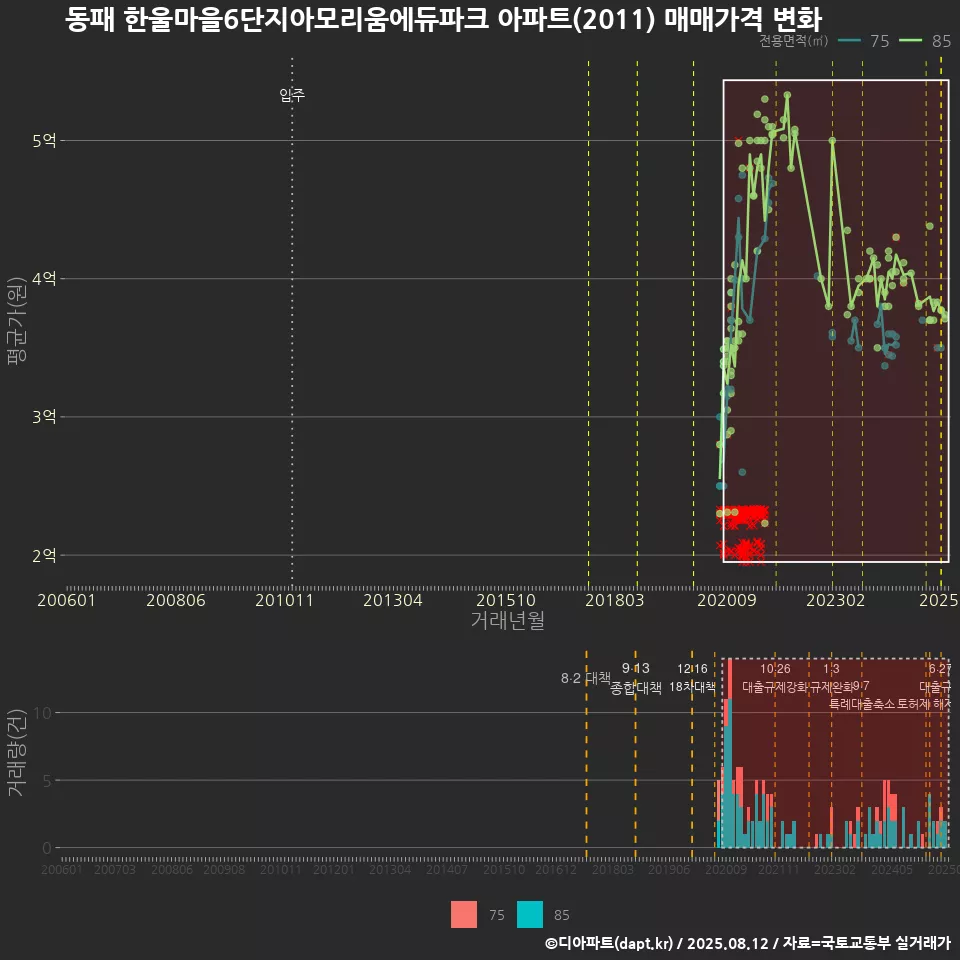Click the 2억 price axis label
This screenshot has height=960, width=960.
(x=44, y=555)
